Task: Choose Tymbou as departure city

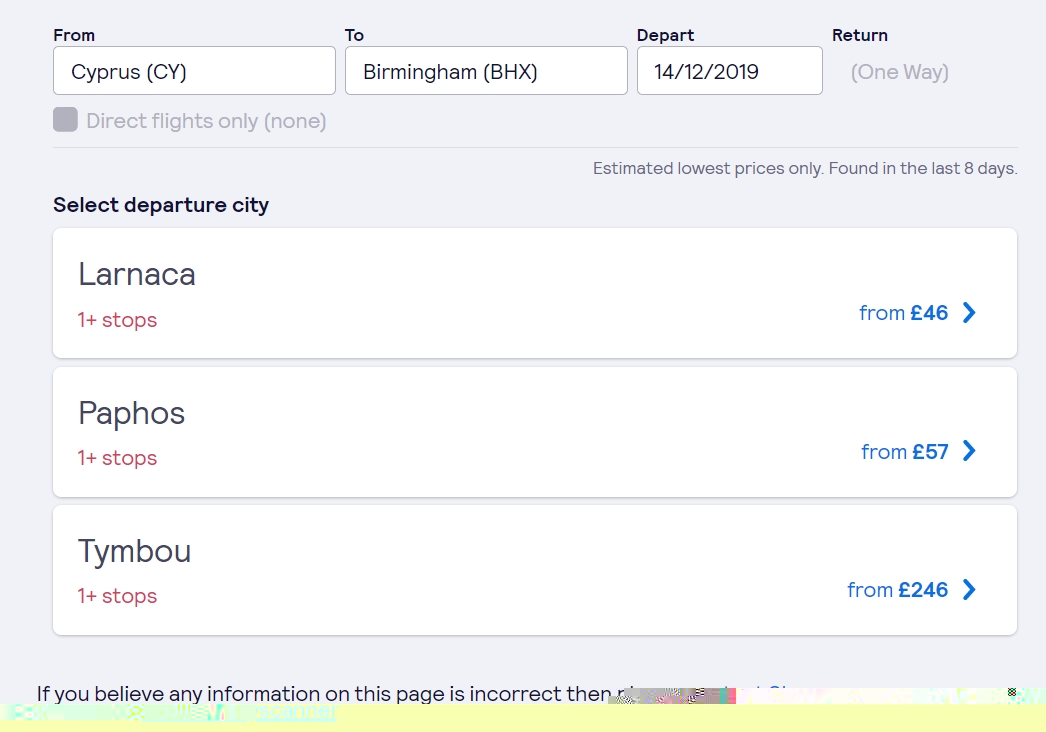Action: pyautogui.click(x=134, y=551)
